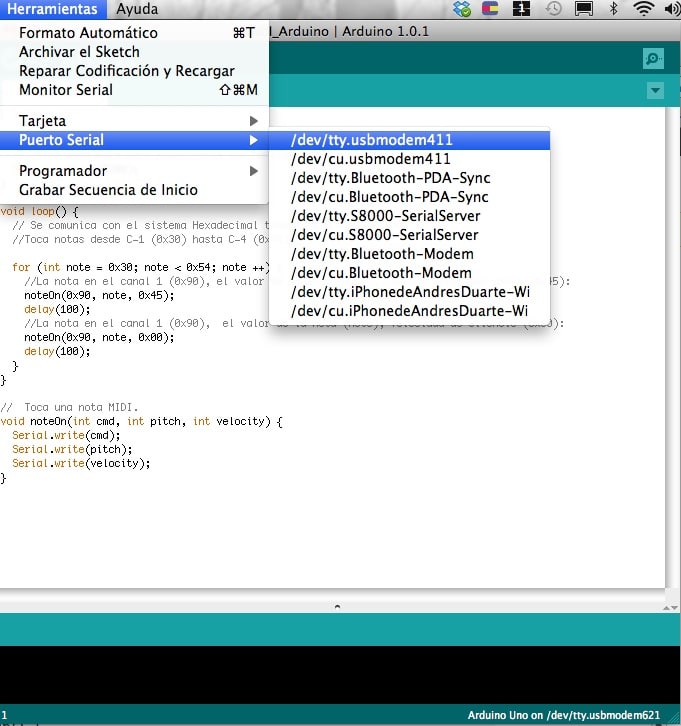
Task: Click the Bluetooth status icon
Action: pos(614,9)
